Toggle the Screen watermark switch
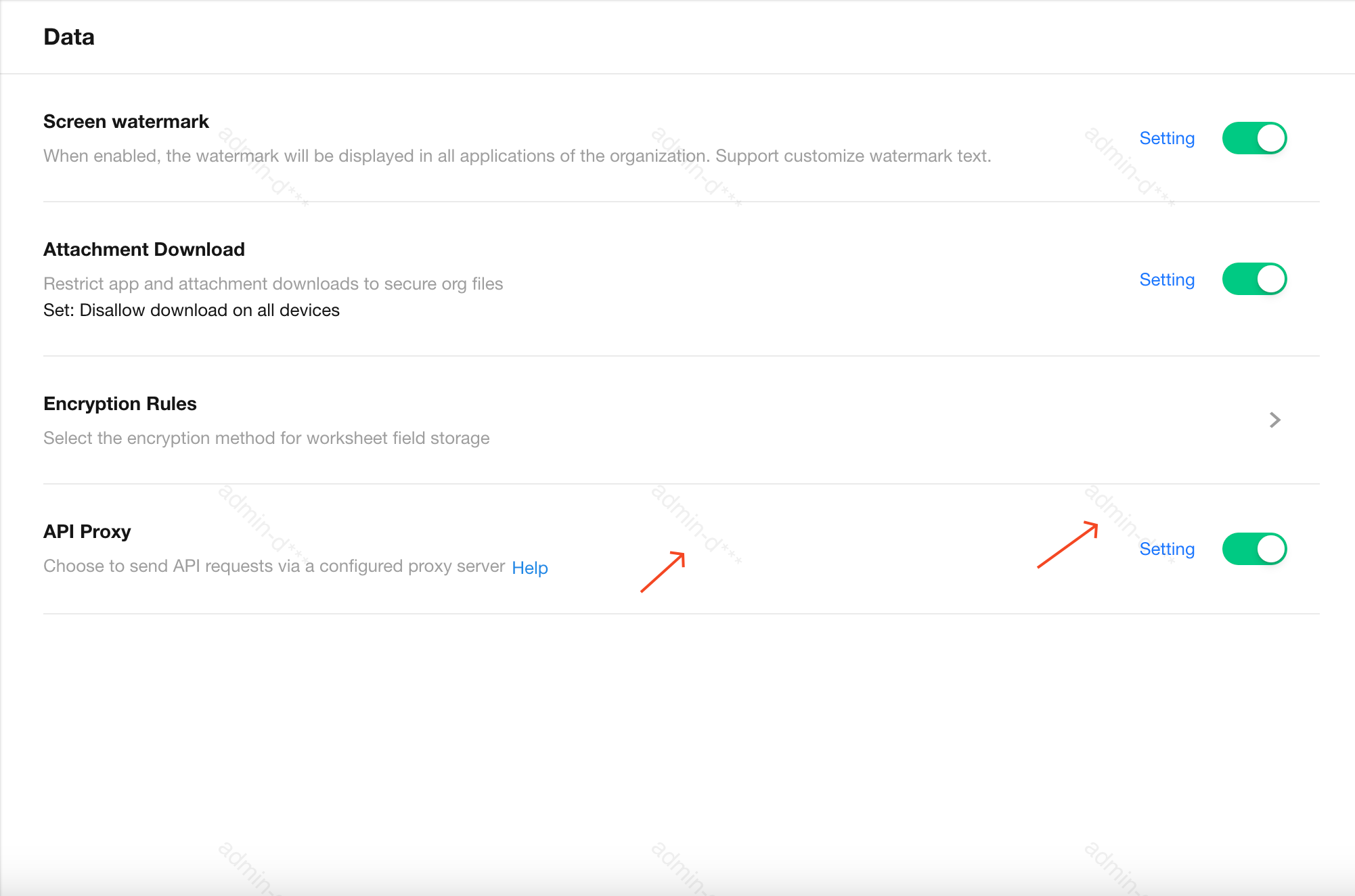Screen dimensions: 1355x896 click(1254, 138)
